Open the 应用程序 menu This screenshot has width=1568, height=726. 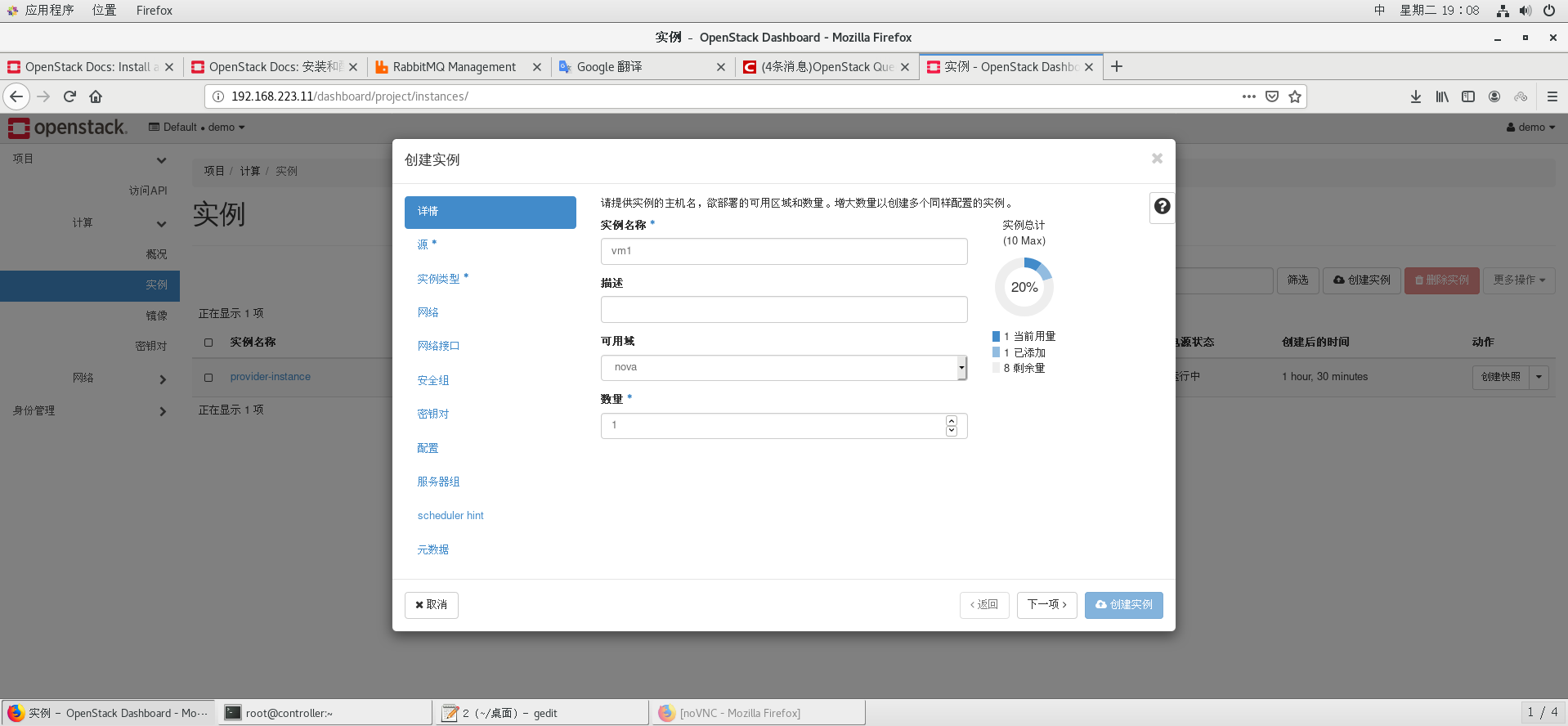click(49, 11)
